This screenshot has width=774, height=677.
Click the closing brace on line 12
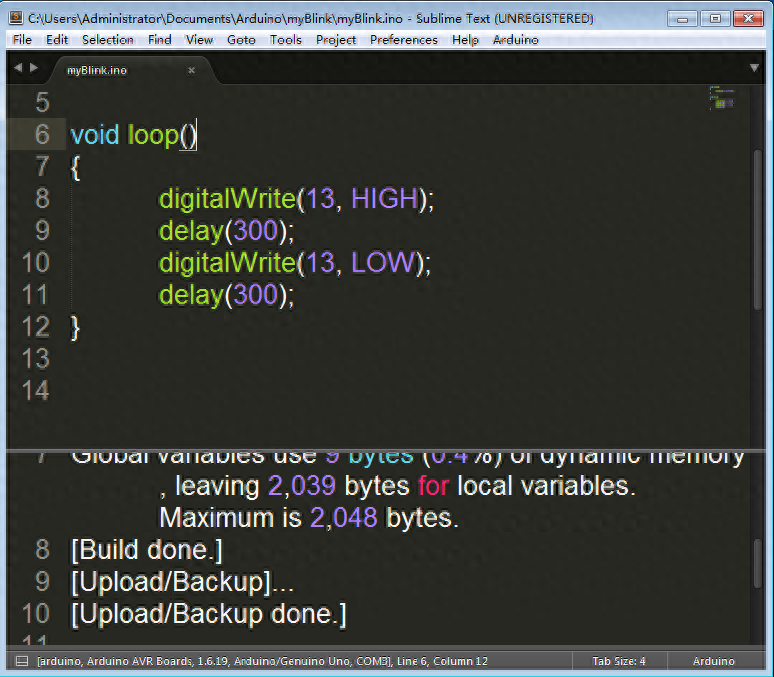click(x=75, y=327)
